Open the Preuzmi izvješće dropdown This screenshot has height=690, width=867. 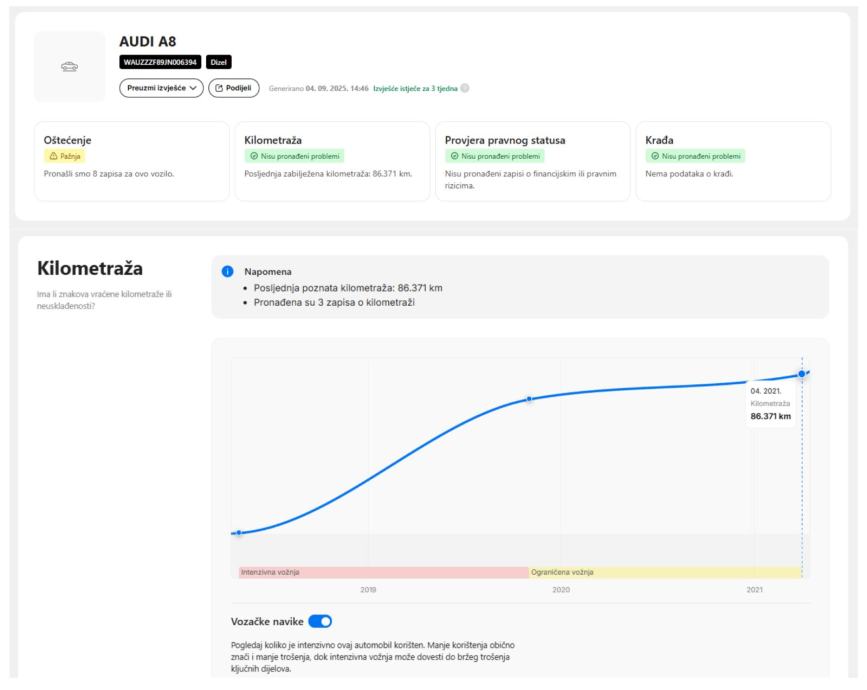point(161,88)
